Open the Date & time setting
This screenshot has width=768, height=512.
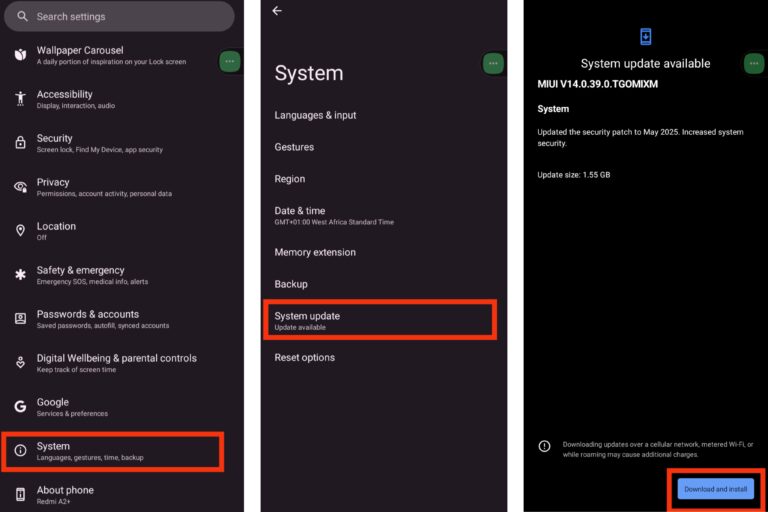(300, 215)
